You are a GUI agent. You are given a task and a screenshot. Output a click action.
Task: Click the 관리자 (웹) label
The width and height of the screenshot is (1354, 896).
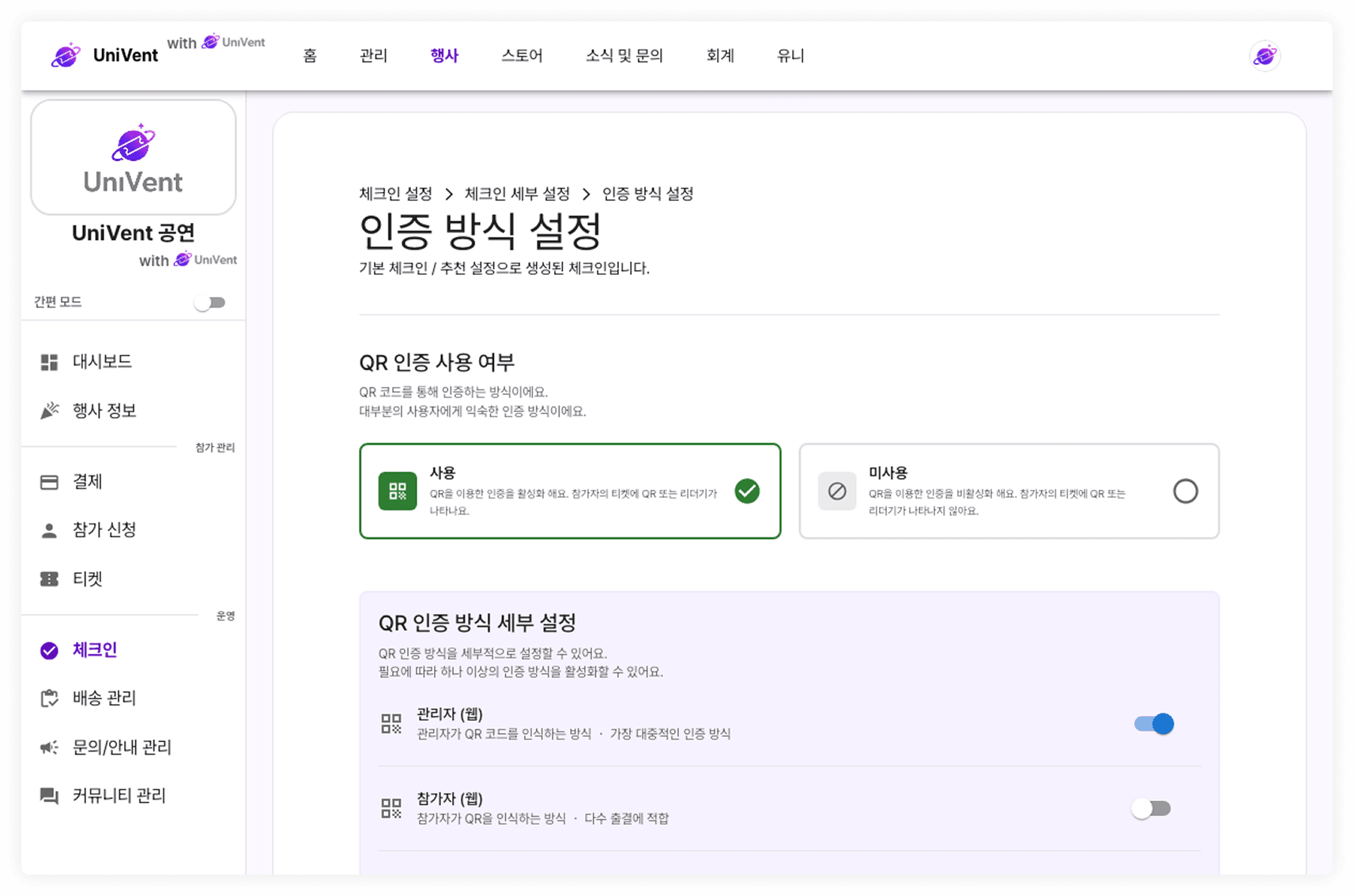pyautogui.click(x=450, y=714)
